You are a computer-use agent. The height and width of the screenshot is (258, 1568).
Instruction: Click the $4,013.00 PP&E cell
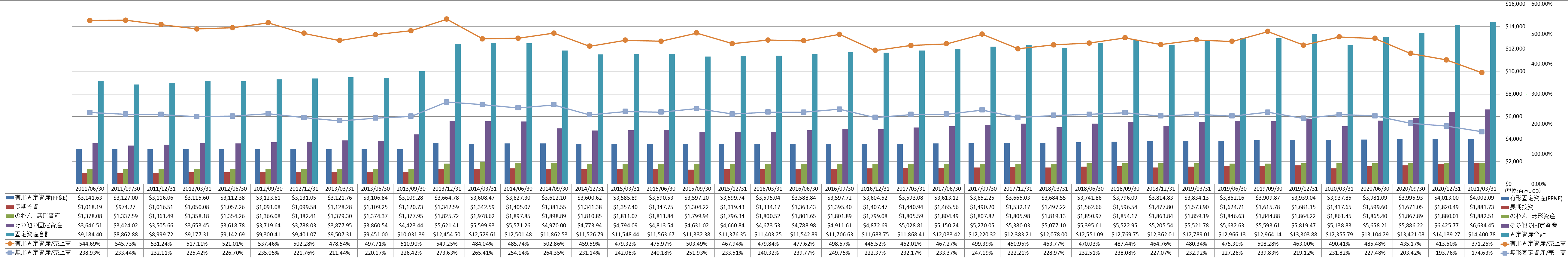(1446, 198)
